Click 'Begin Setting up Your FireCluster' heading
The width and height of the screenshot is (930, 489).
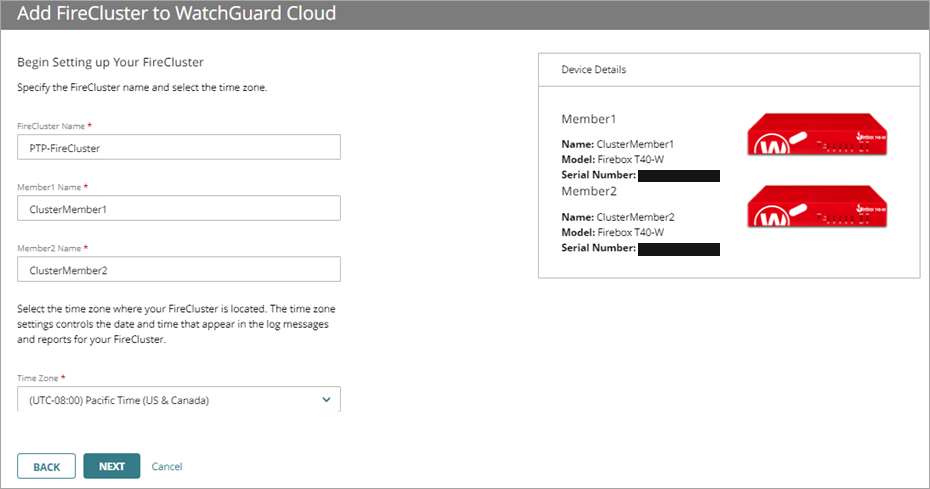(110, 62)
